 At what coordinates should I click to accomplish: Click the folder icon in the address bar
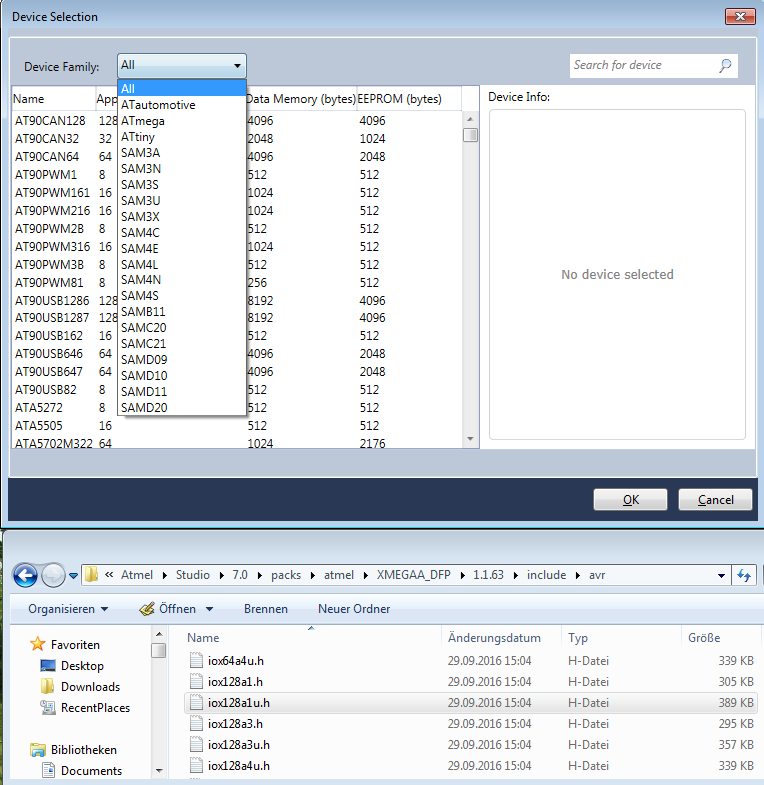(x=91, y=575)
